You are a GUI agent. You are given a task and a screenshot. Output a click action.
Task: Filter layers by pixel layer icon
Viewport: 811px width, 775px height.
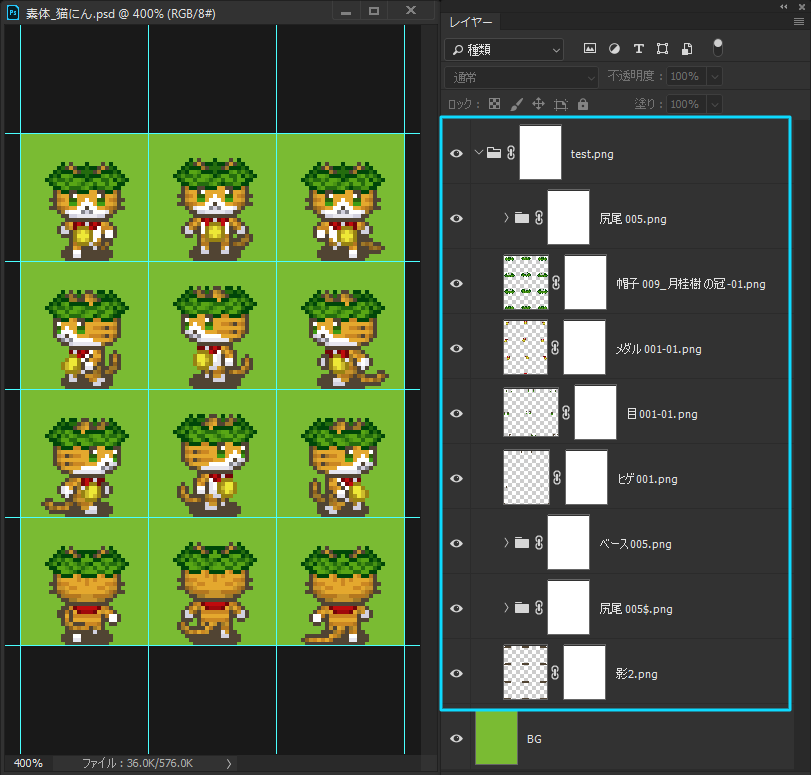point(590,48)
